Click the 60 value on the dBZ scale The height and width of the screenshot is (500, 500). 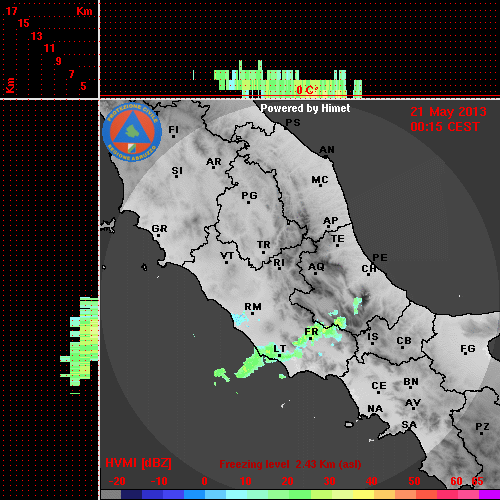coord(456,481)
